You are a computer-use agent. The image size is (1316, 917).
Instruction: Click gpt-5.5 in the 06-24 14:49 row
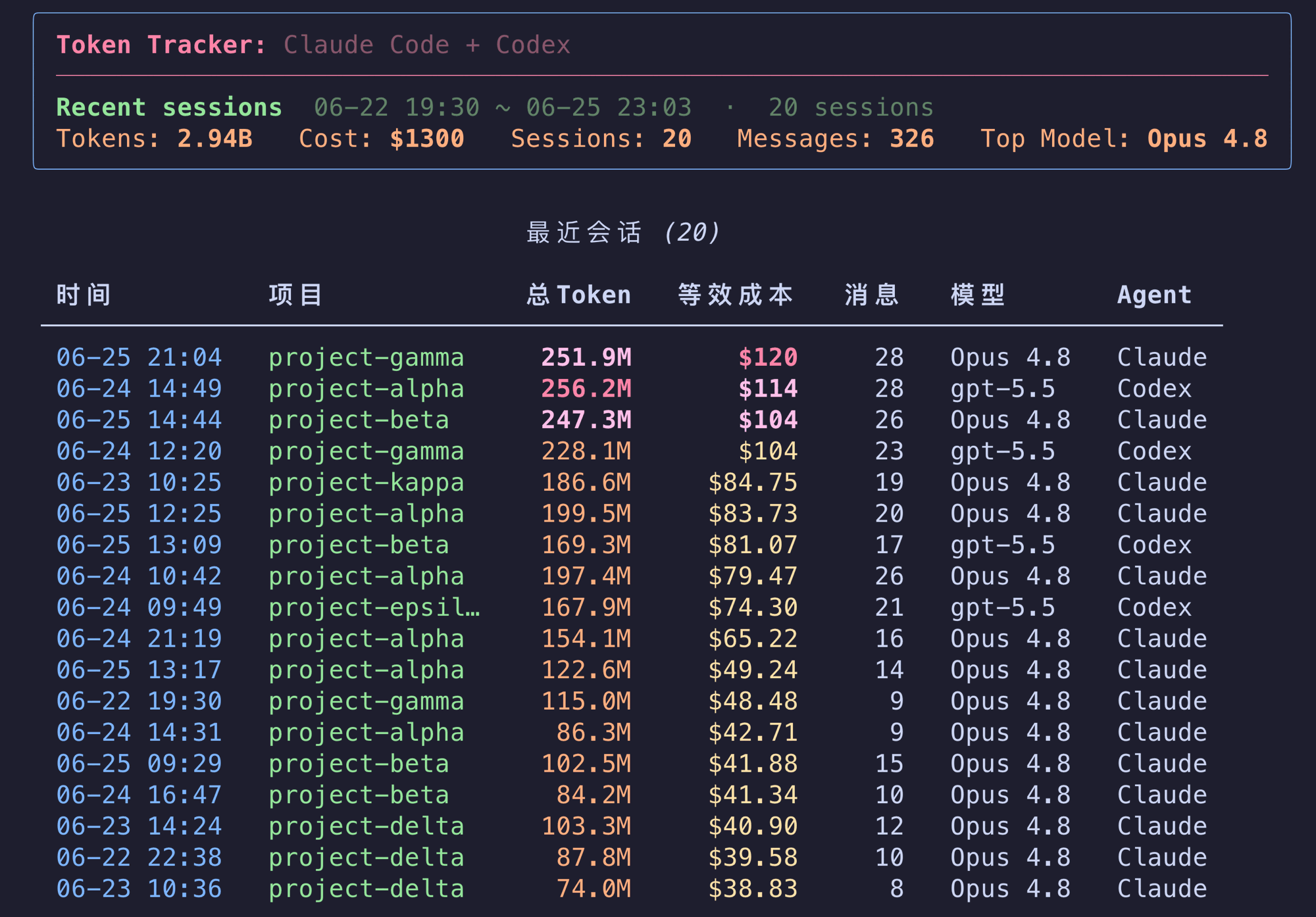point(1003,389)
